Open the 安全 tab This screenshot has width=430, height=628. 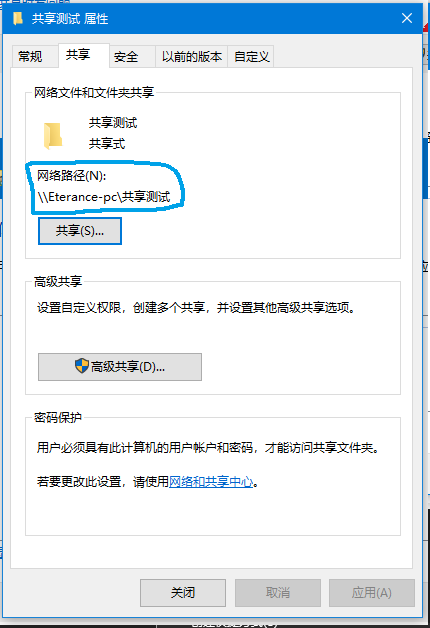[126, 56]
